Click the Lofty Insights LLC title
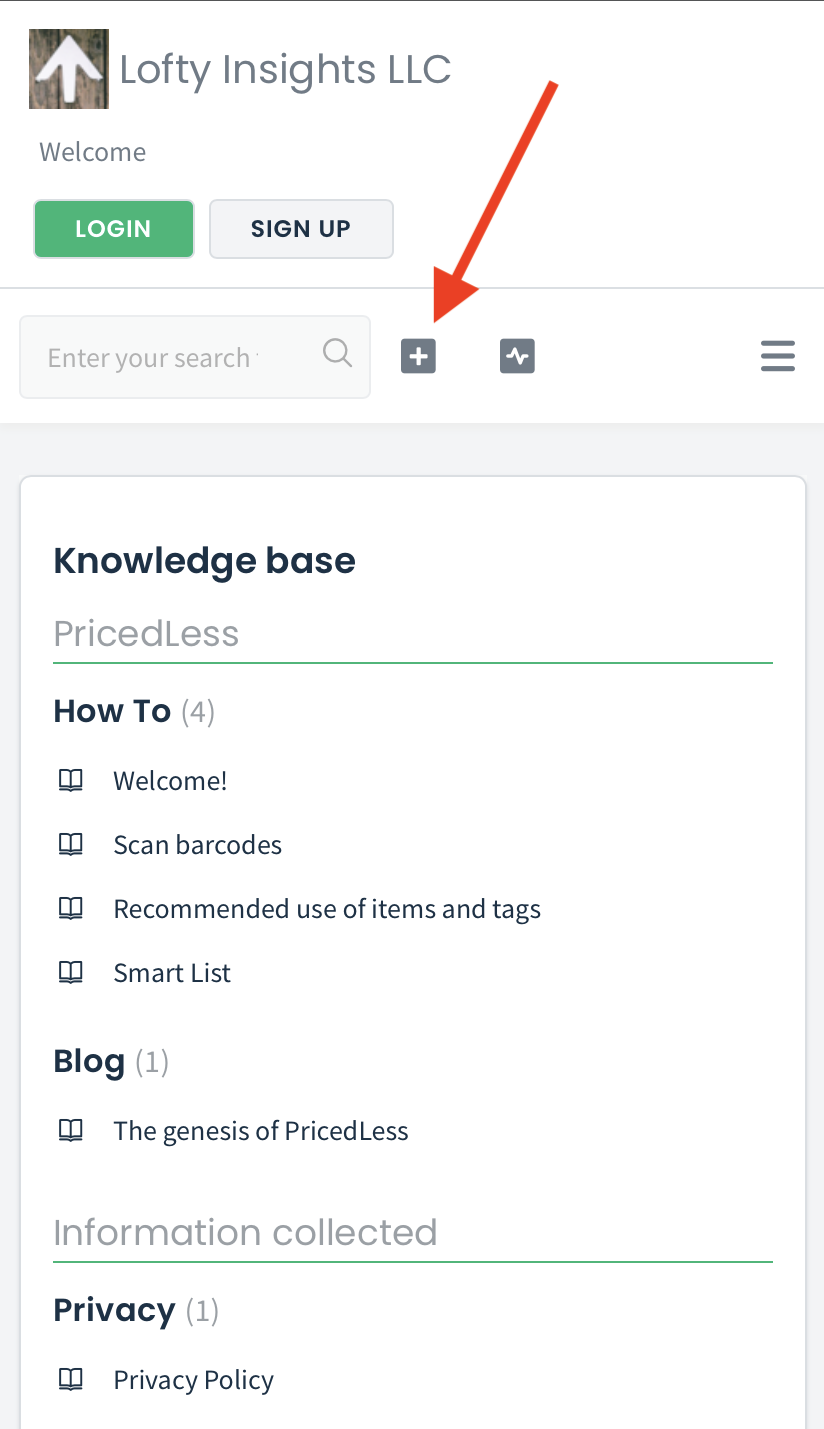The width and height of the screenshot is (824, 1429). (285, 69)
